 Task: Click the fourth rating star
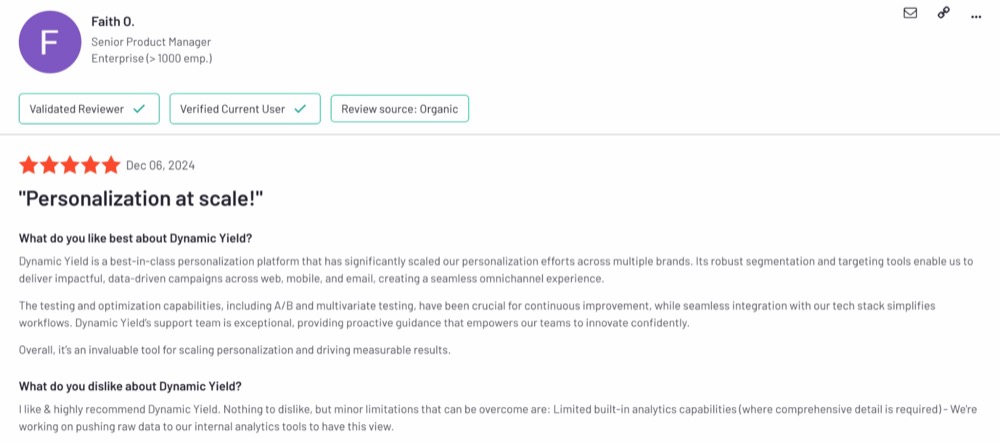(91, 165)
